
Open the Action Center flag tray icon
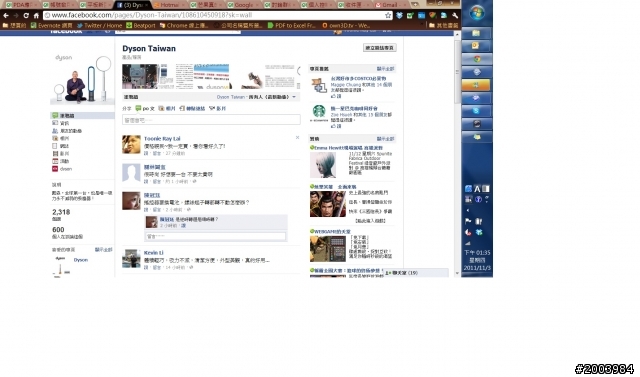[x=468, y=221]
